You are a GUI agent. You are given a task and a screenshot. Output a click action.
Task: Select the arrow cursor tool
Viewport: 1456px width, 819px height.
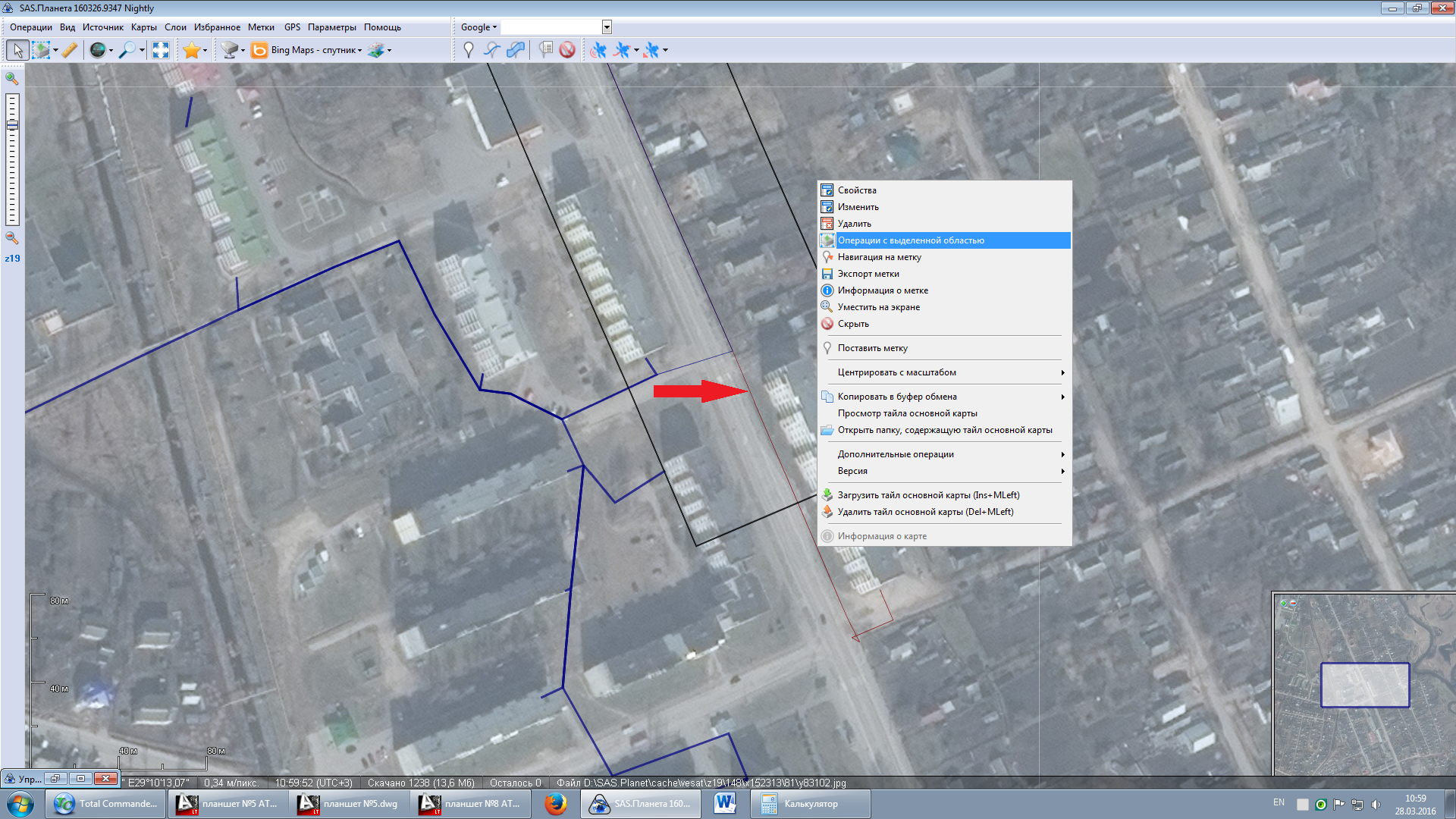tap(17, 50)
